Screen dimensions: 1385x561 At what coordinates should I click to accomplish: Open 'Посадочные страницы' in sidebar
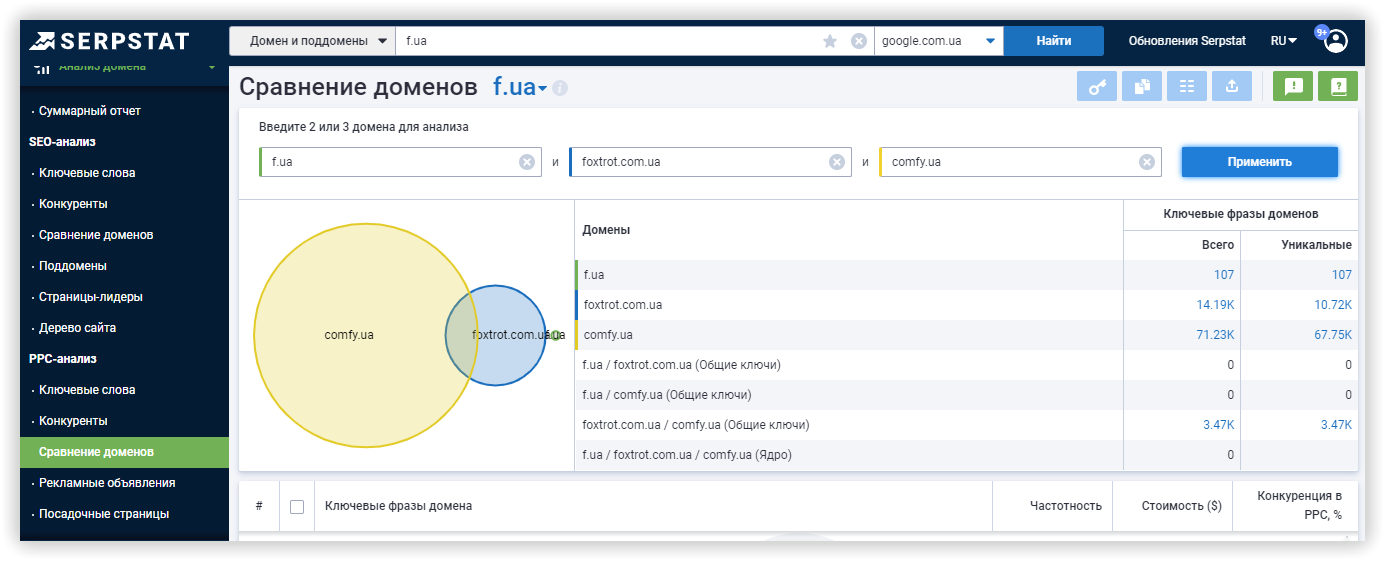pos(104,514)
